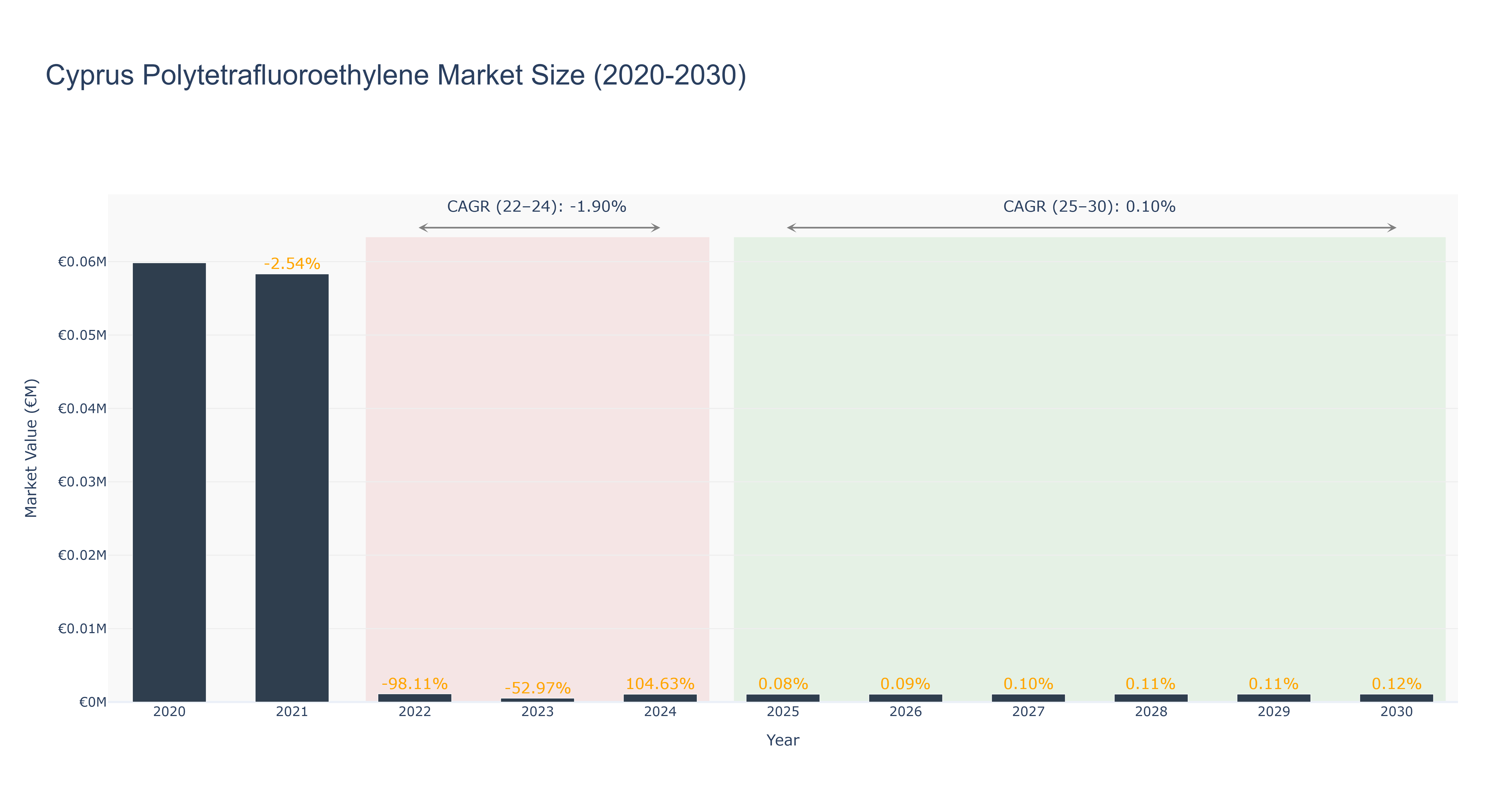Screen dimensions: 1512x810
Task: Click the -2.54% growth label
Action: point(292,264)
